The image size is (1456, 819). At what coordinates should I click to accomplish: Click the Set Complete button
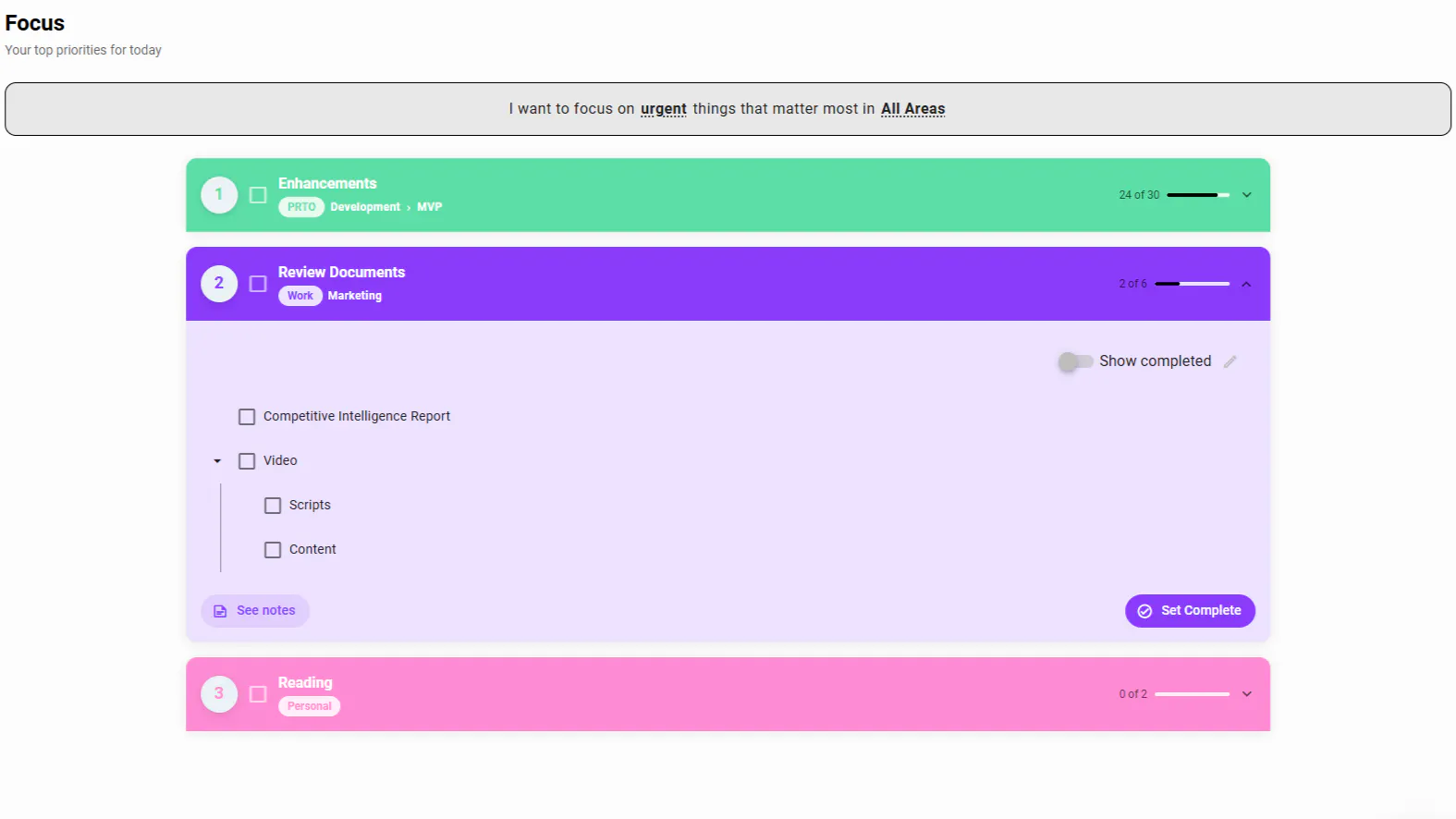coord(1190,611)
